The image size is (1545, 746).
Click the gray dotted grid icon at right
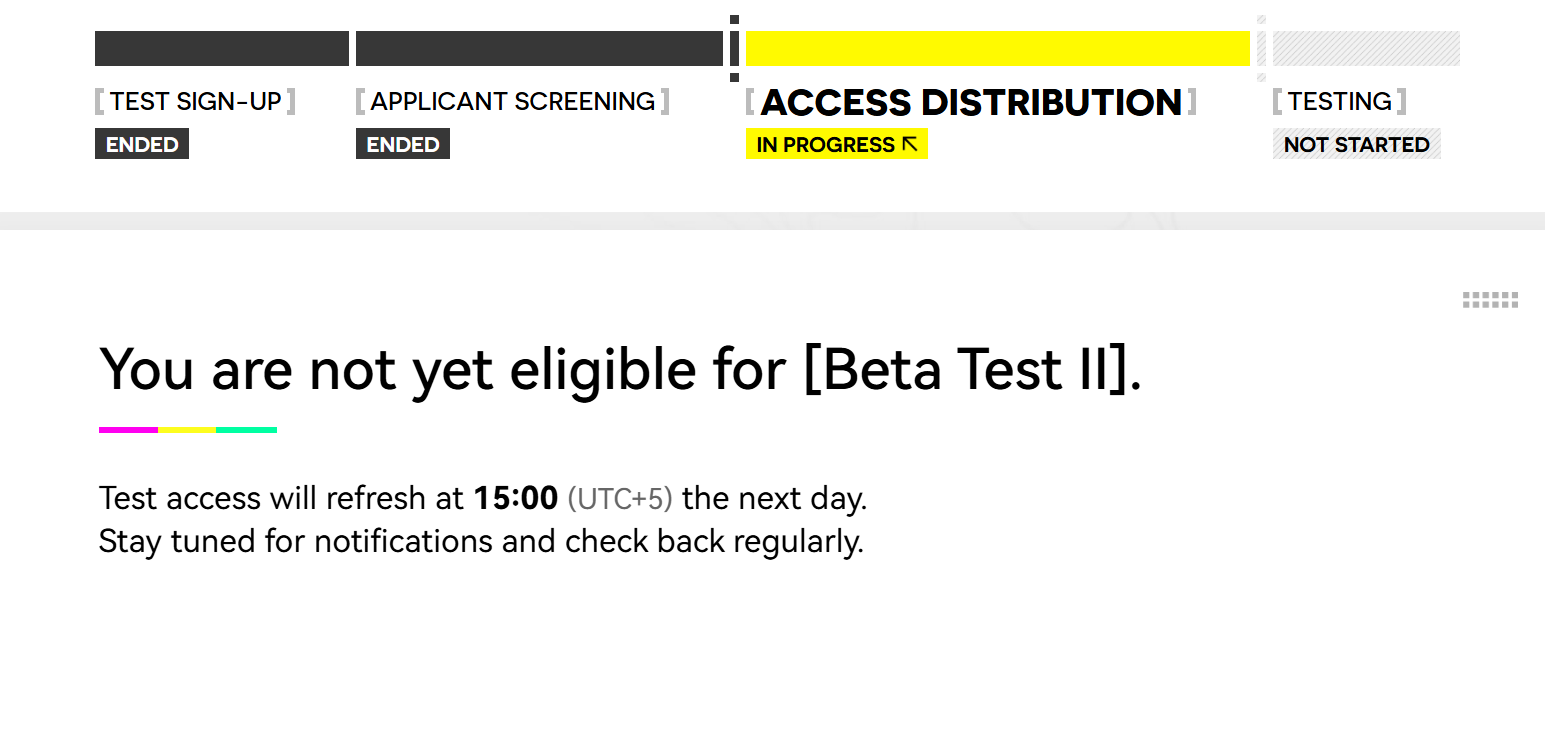pyautogui.click(x=1490, y=300)
